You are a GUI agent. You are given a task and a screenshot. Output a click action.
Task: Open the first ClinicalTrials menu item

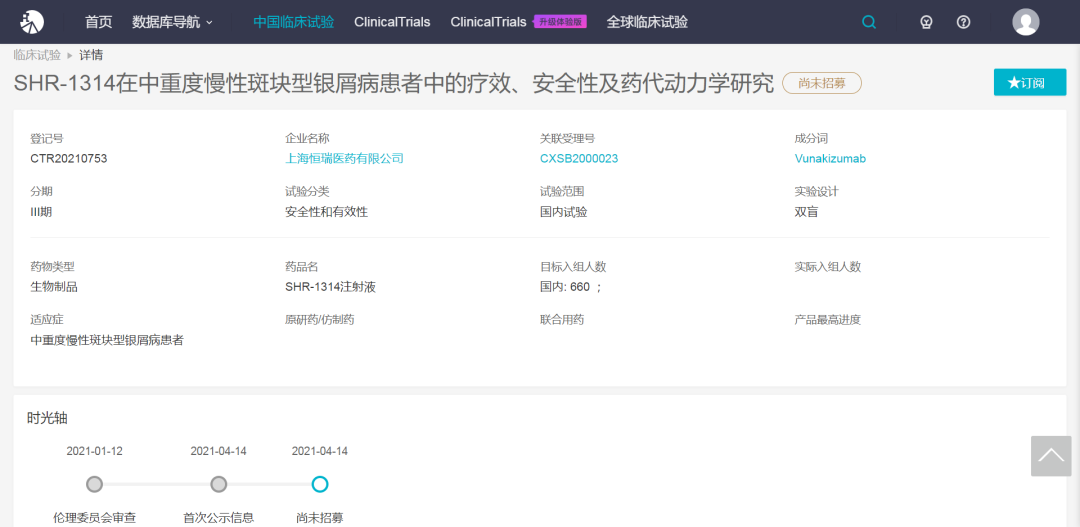[392, 22]
